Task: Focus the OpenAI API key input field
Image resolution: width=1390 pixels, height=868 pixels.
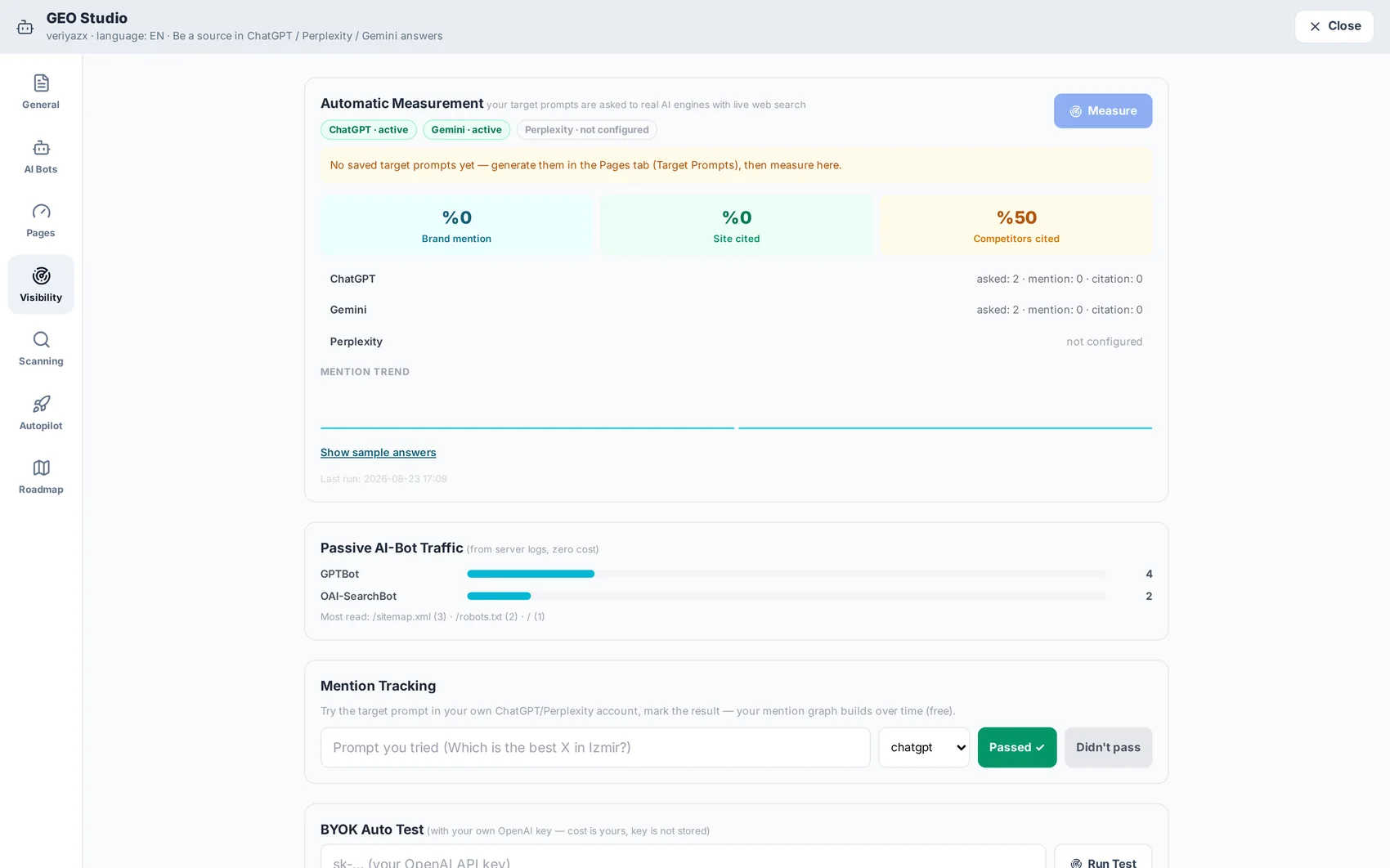Action: [x=683, y=857]
